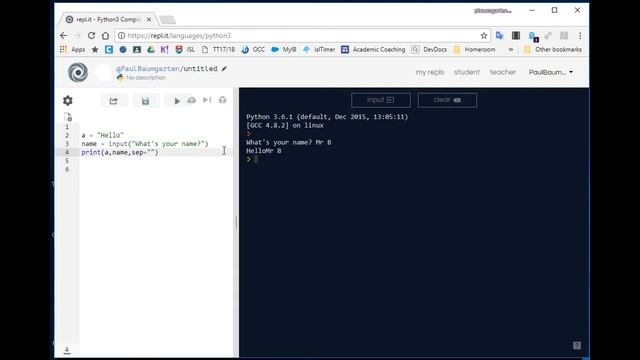Click the cloud upload icon in the editor toolbar
The height and width of the screenshot is (360, 640).
pos(191,100)
